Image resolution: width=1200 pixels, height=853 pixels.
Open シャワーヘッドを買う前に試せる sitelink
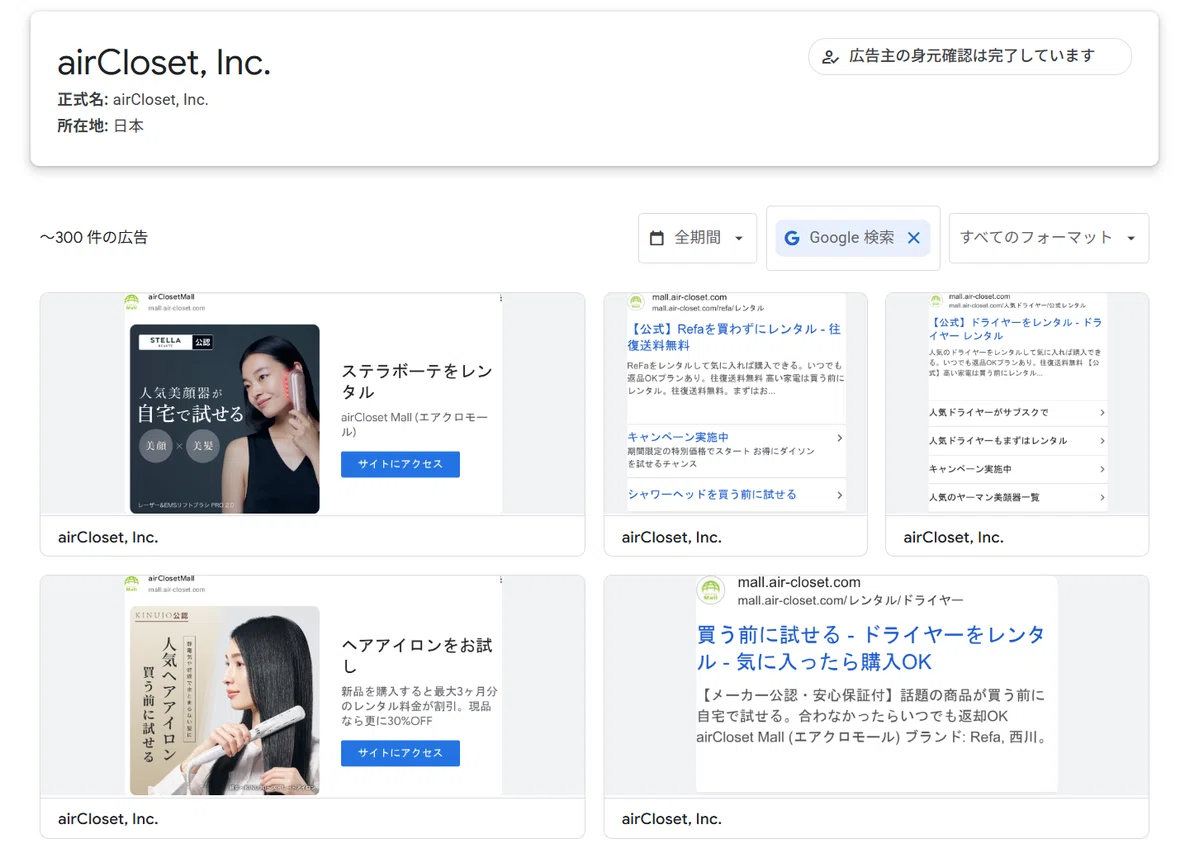(x=712, y=494)
